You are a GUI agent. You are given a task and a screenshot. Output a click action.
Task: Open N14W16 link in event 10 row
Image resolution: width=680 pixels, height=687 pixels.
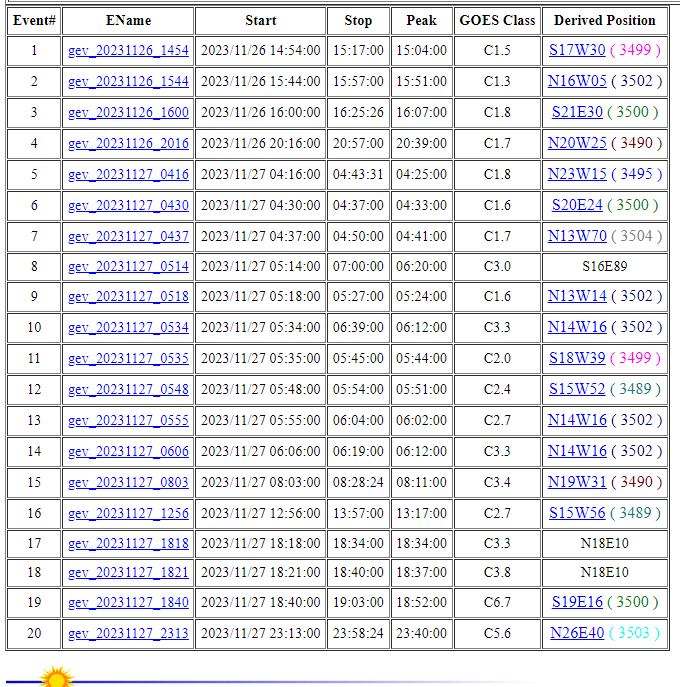pos(577,327)
